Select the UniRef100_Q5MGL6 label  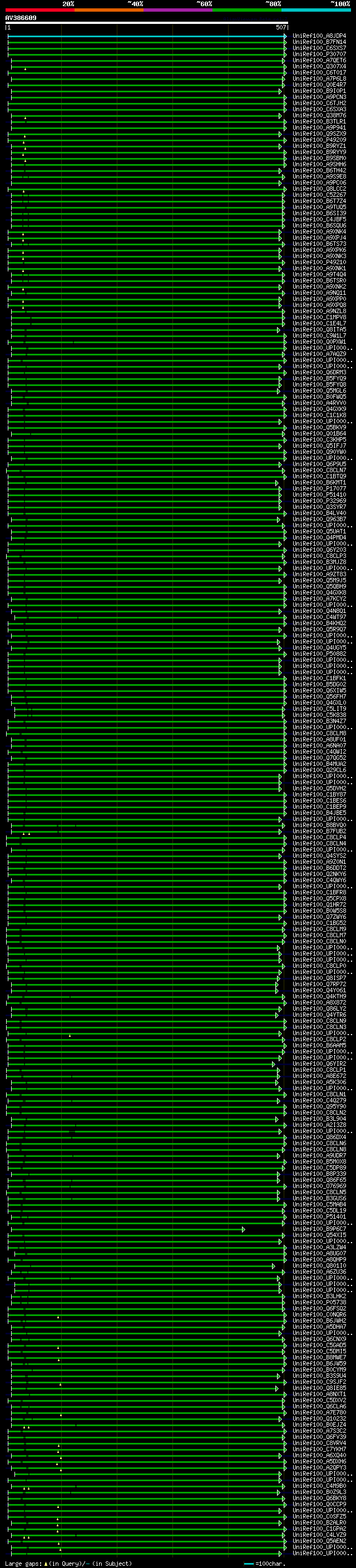coord(319,391)
